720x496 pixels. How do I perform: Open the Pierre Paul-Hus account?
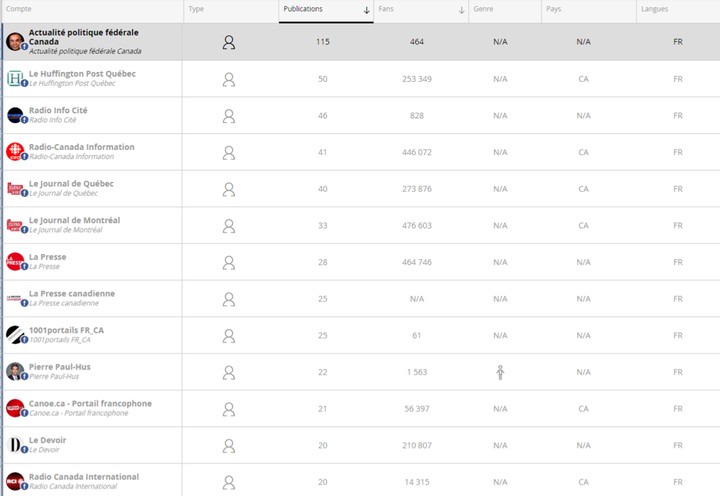(60, 367)
